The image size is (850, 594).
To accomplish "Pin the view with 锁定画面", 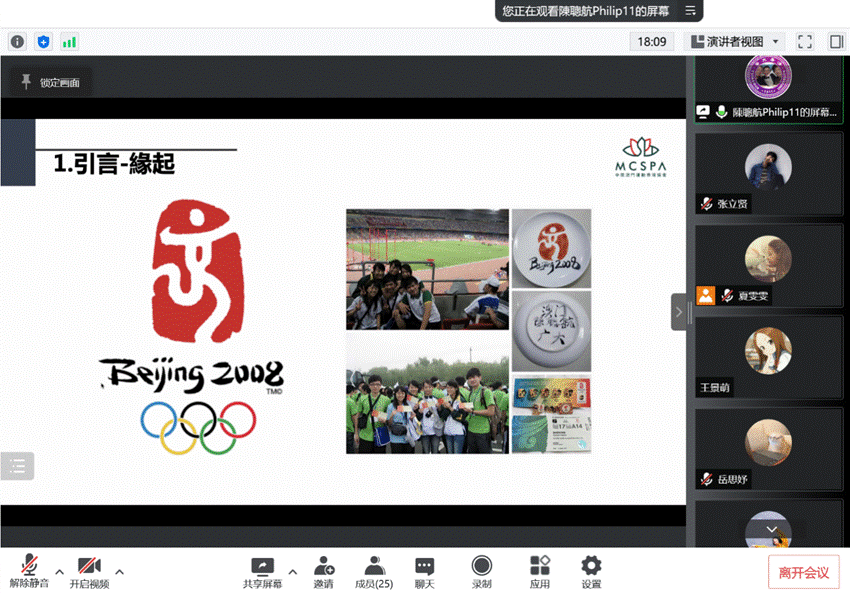I will point(50,82).
